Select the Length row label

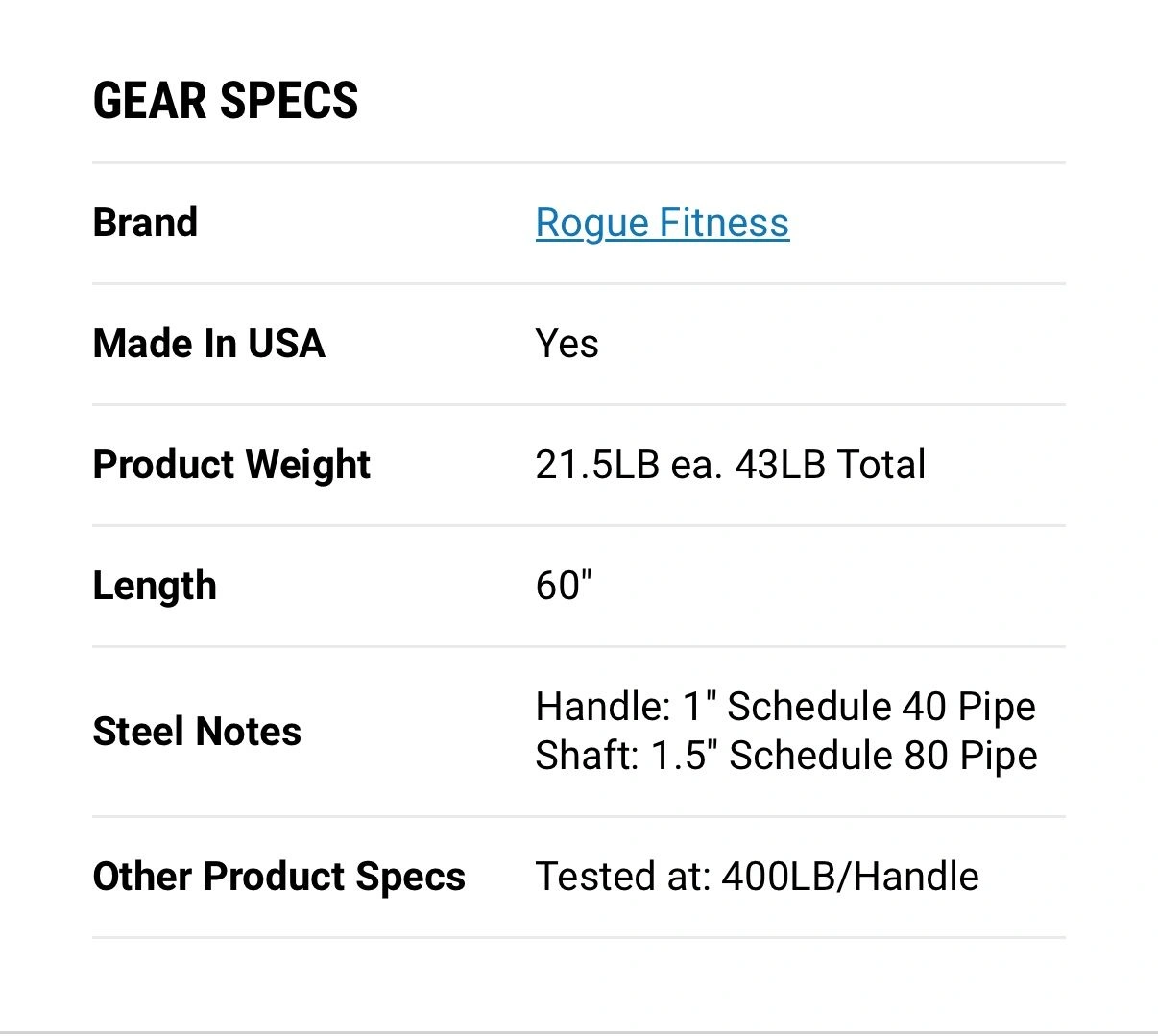tap(155, 586)
